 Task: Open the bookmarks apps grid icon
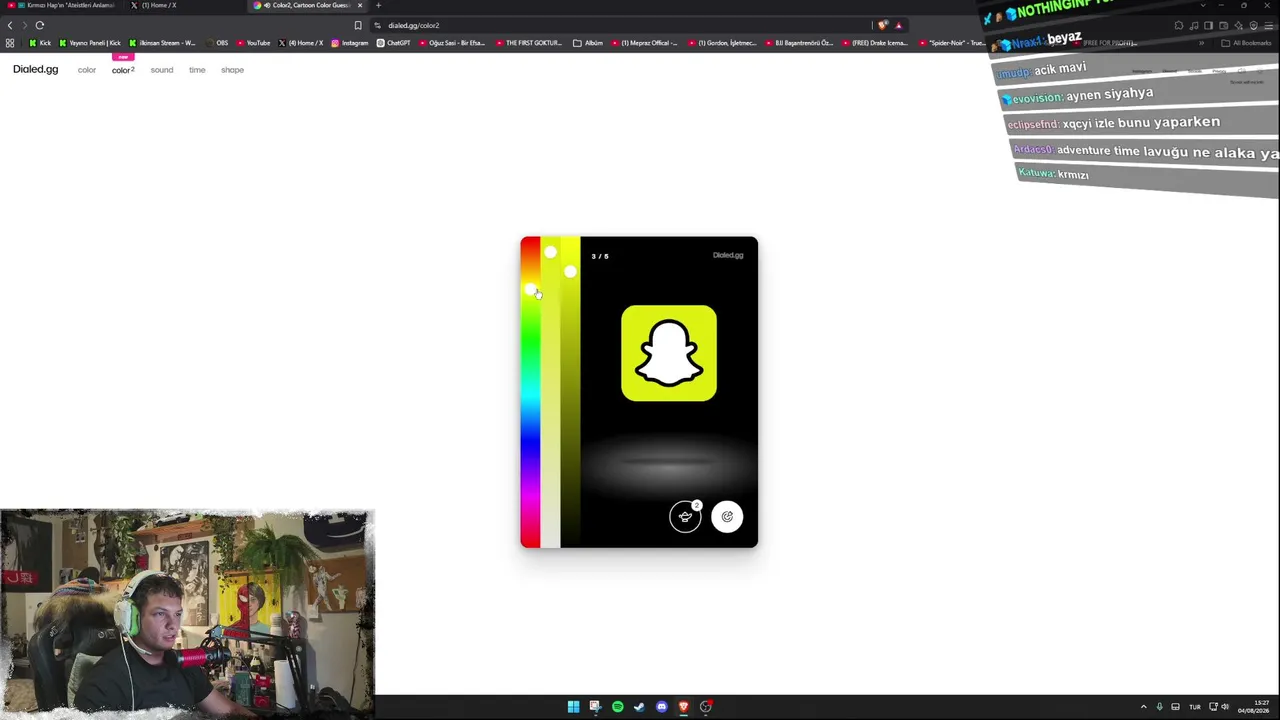tap(10, 43)
